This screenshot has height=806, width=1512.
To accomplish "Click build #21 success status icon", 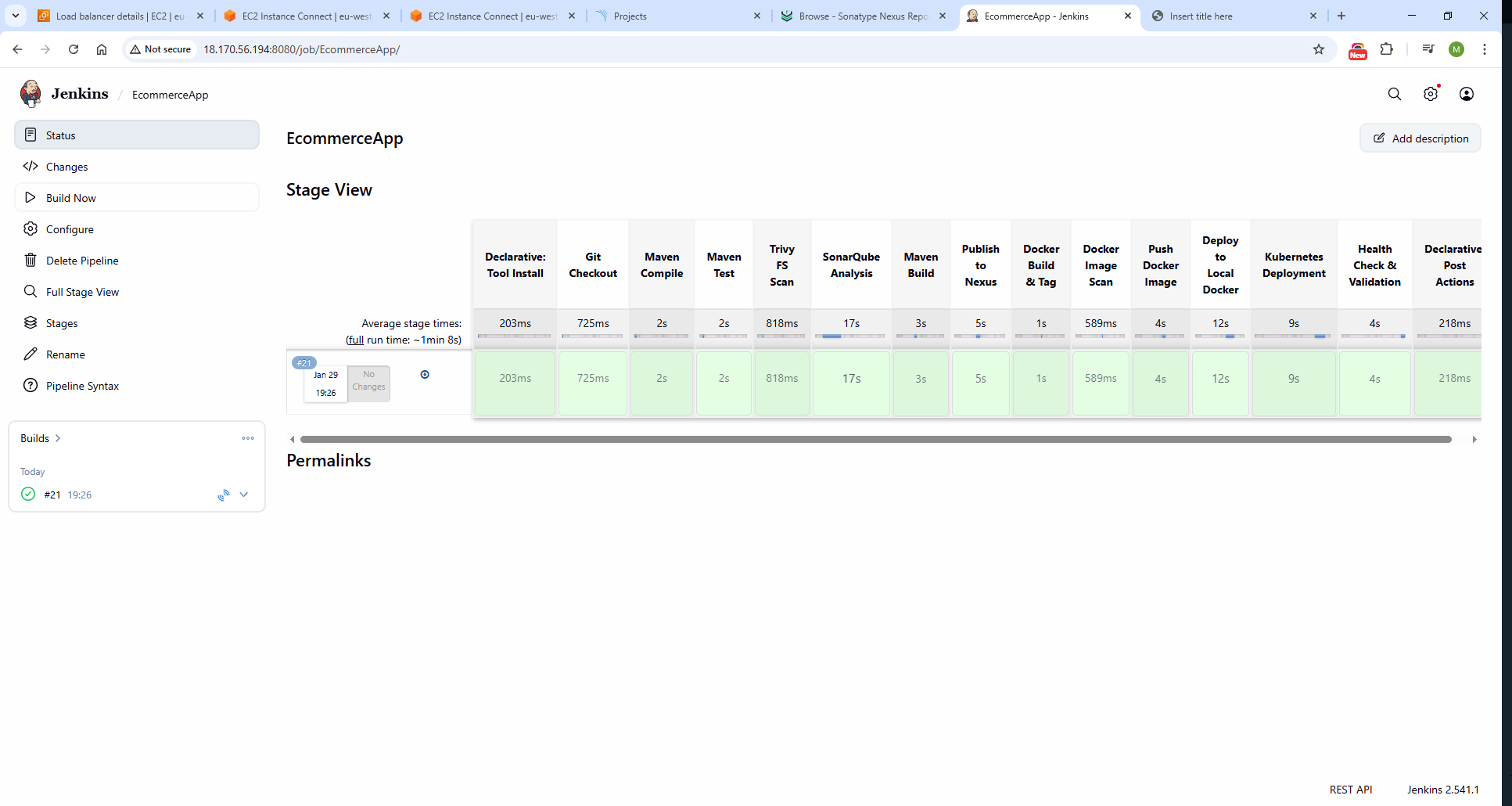I will (x=28, y=494).
